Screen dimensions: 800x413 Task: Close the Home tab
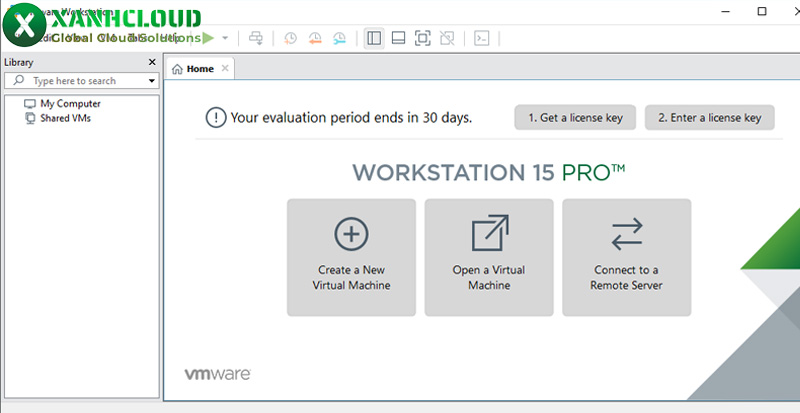click(225, 68)
